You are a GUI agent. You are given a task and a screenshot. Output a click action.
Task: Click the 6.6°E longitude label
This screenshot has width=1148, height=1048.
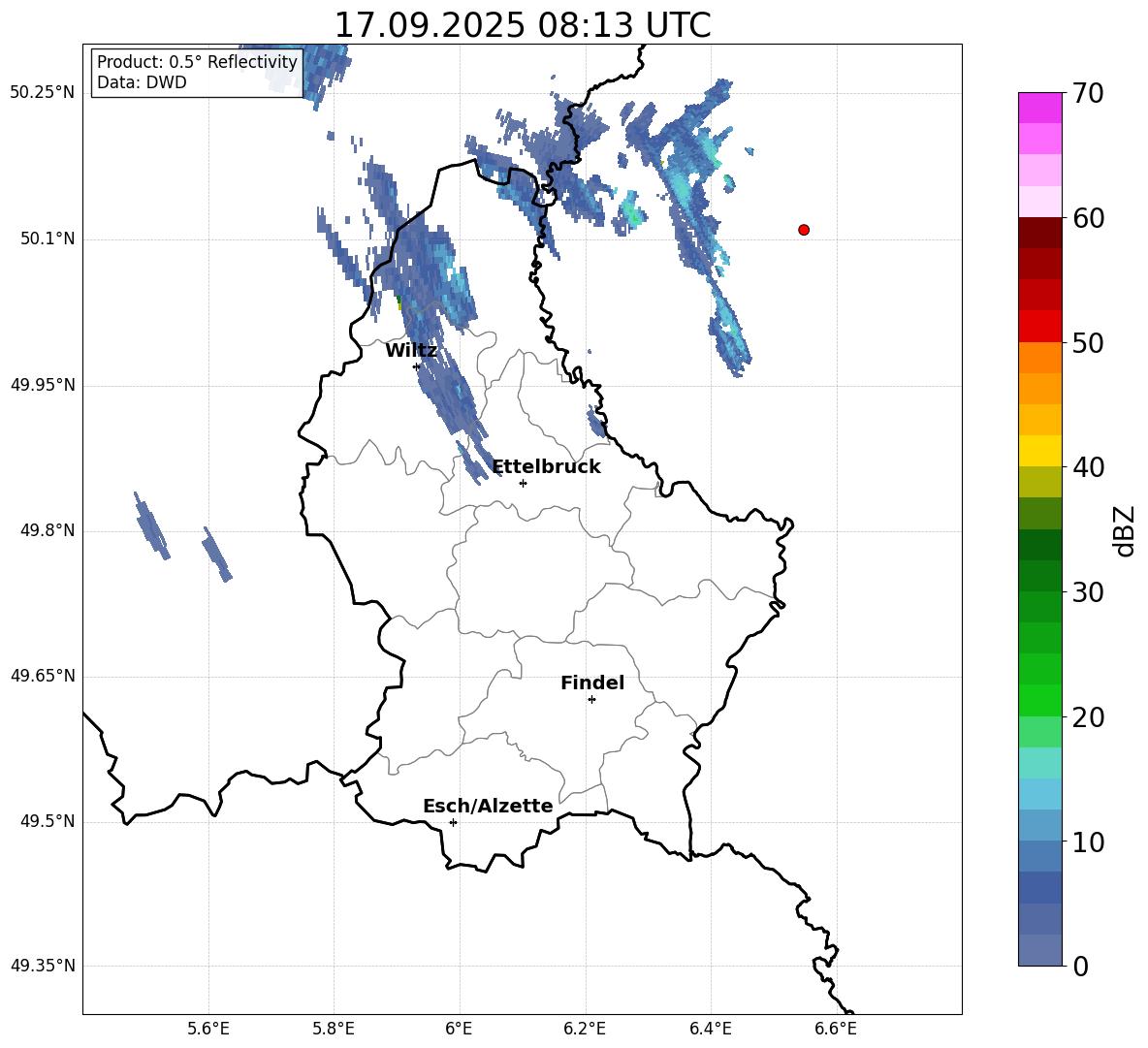pyautogui.click(x=836, y=1029)
